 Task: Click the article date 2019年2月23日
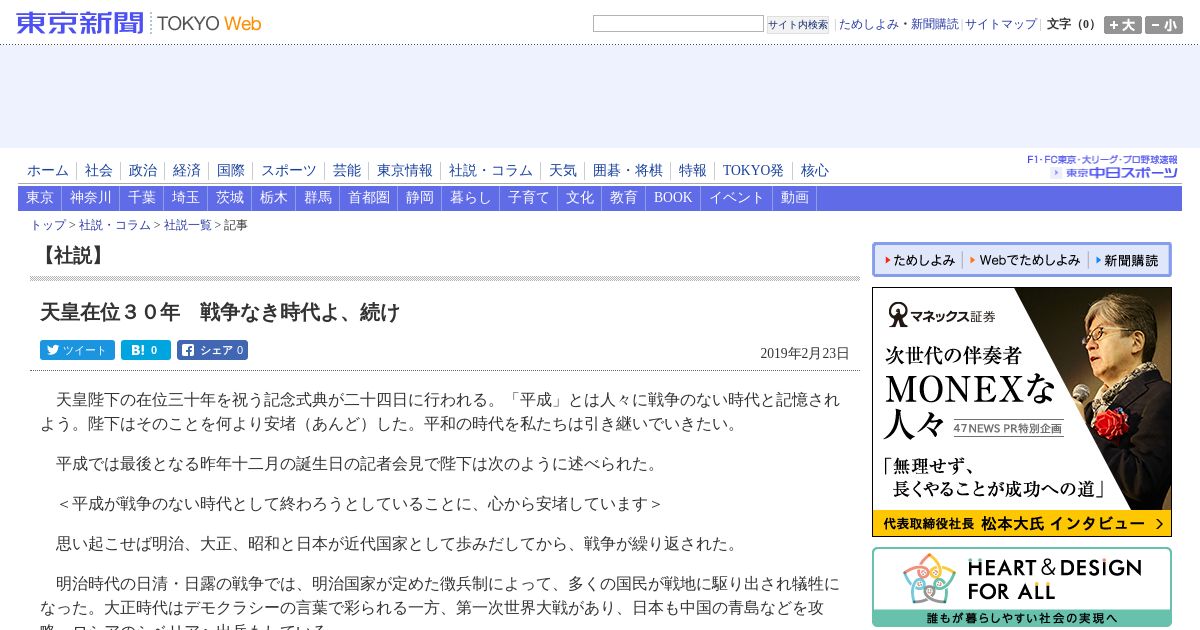(x=804, y=353)
